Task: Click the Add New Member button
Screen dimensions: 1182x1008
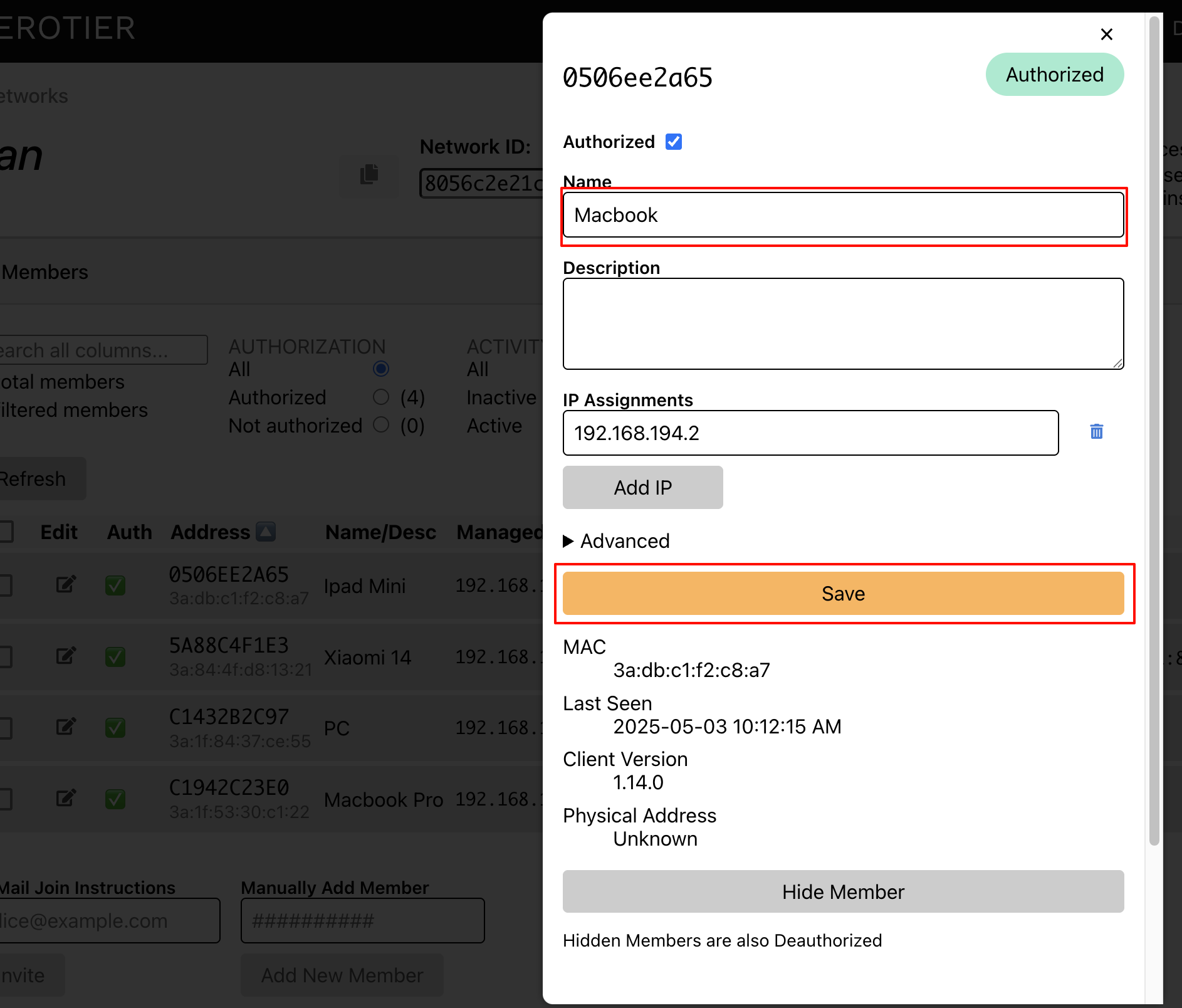Action: click(x=342, y=975)
